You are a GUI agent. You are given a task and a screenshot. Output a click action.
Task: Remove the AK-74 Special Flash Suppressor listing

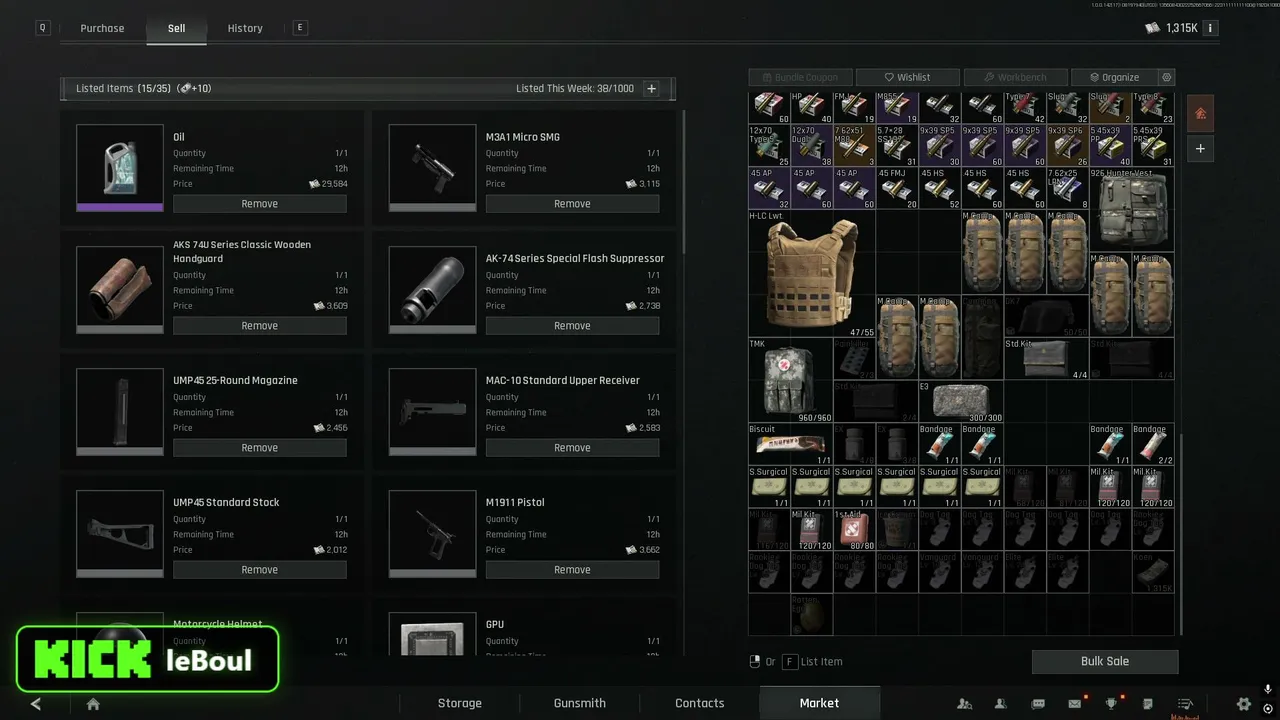572,326
